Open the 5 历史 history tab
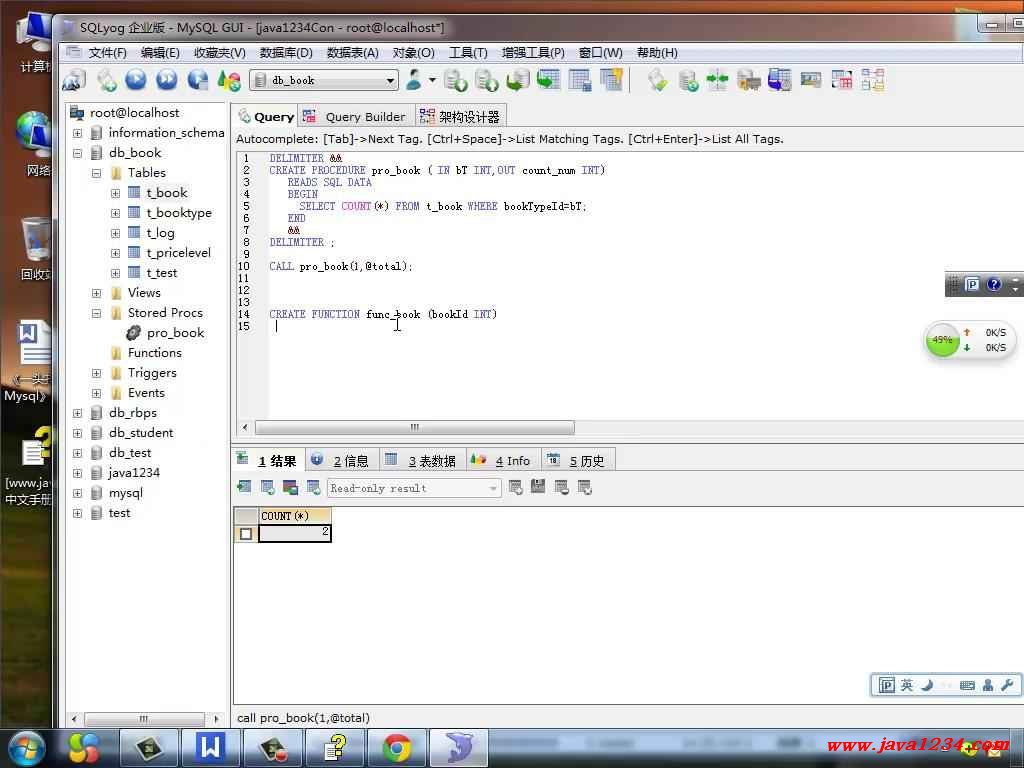The width and height of the screenshot is (1024, 768). 578,461
